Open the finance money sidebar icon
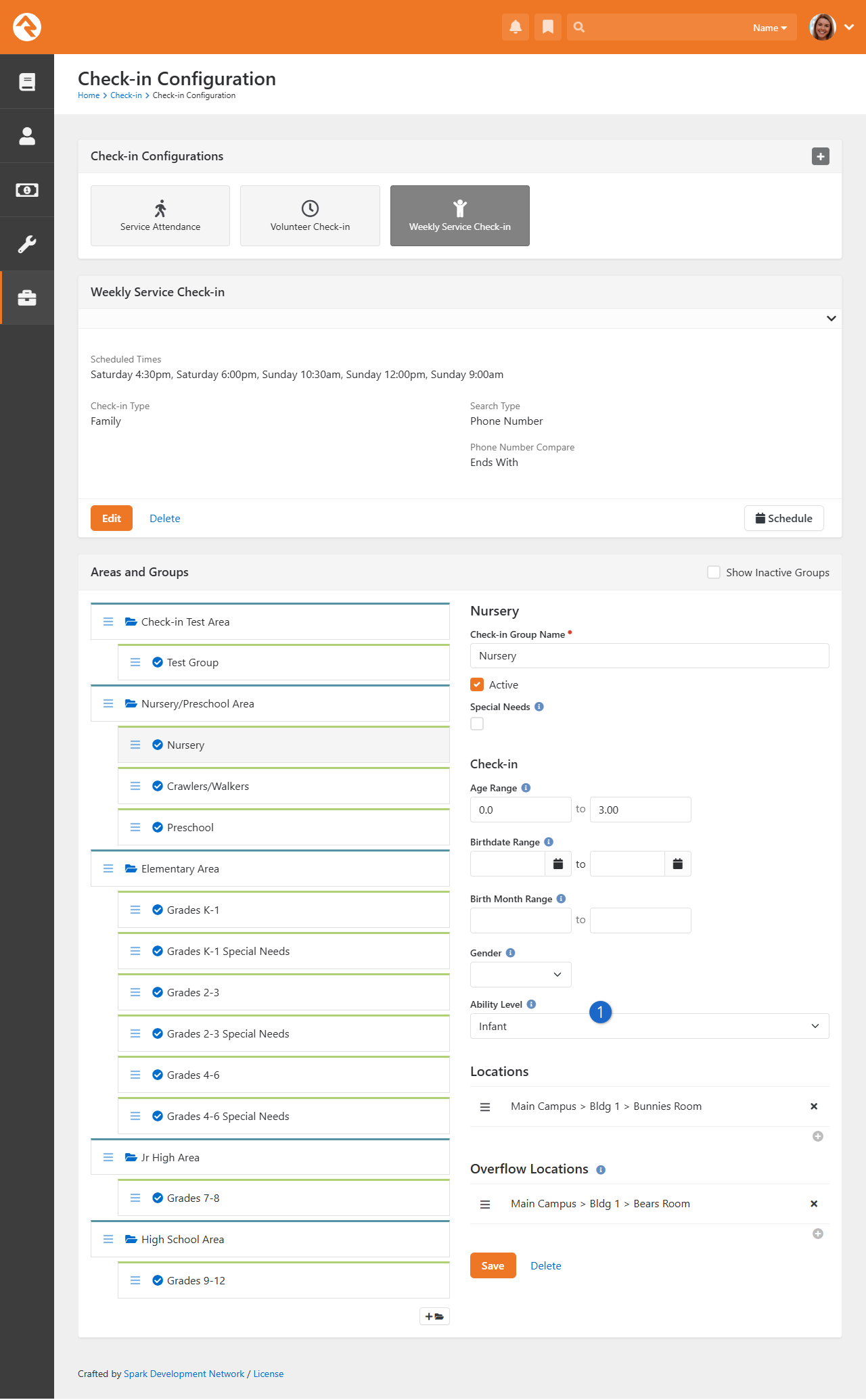This screenshot has height=1400, width=866. 27,190
